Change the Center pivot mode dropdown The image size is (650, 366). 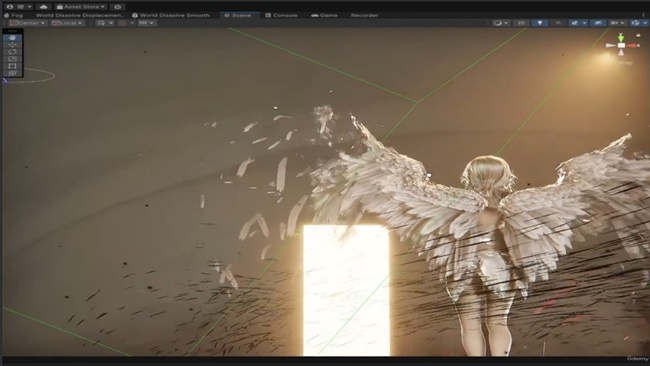click(27, 23)
